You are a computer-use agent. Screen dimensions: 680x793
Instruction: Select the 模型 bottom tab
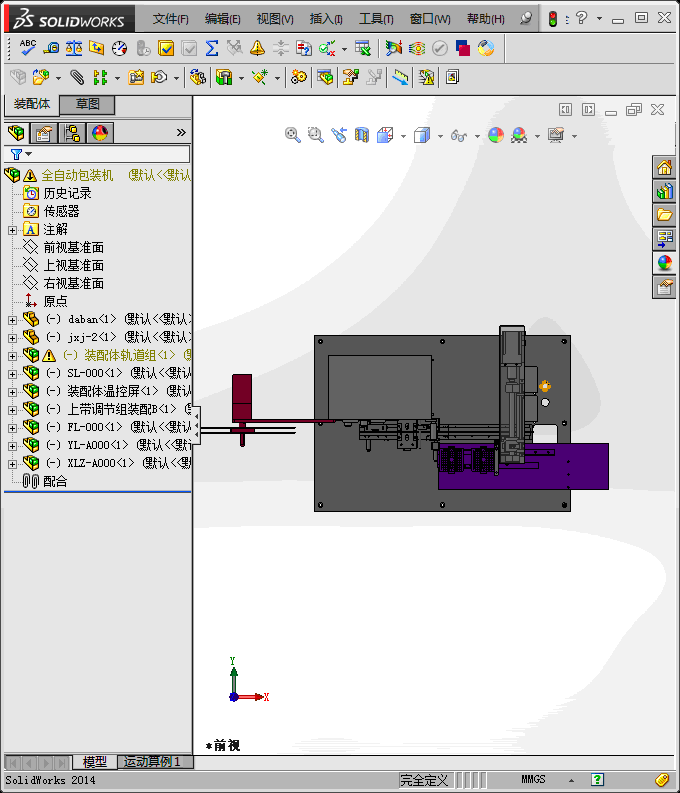click(x=95, y=762)
